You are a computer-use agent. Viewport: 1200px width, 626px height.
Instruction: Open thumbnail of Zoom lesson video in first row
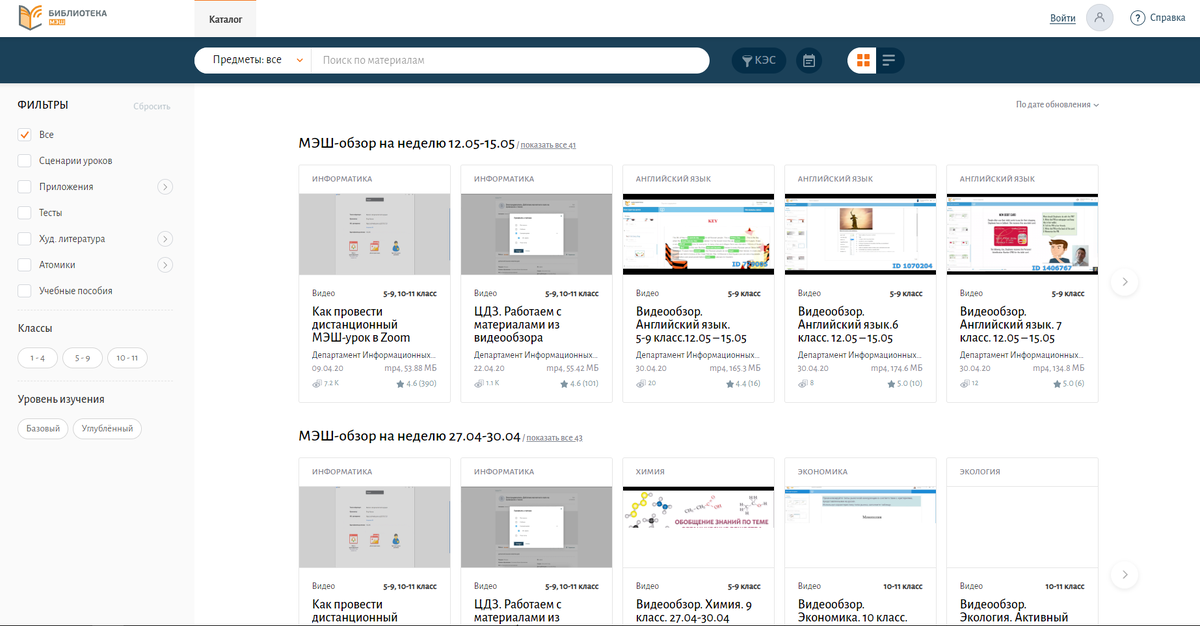375,234
